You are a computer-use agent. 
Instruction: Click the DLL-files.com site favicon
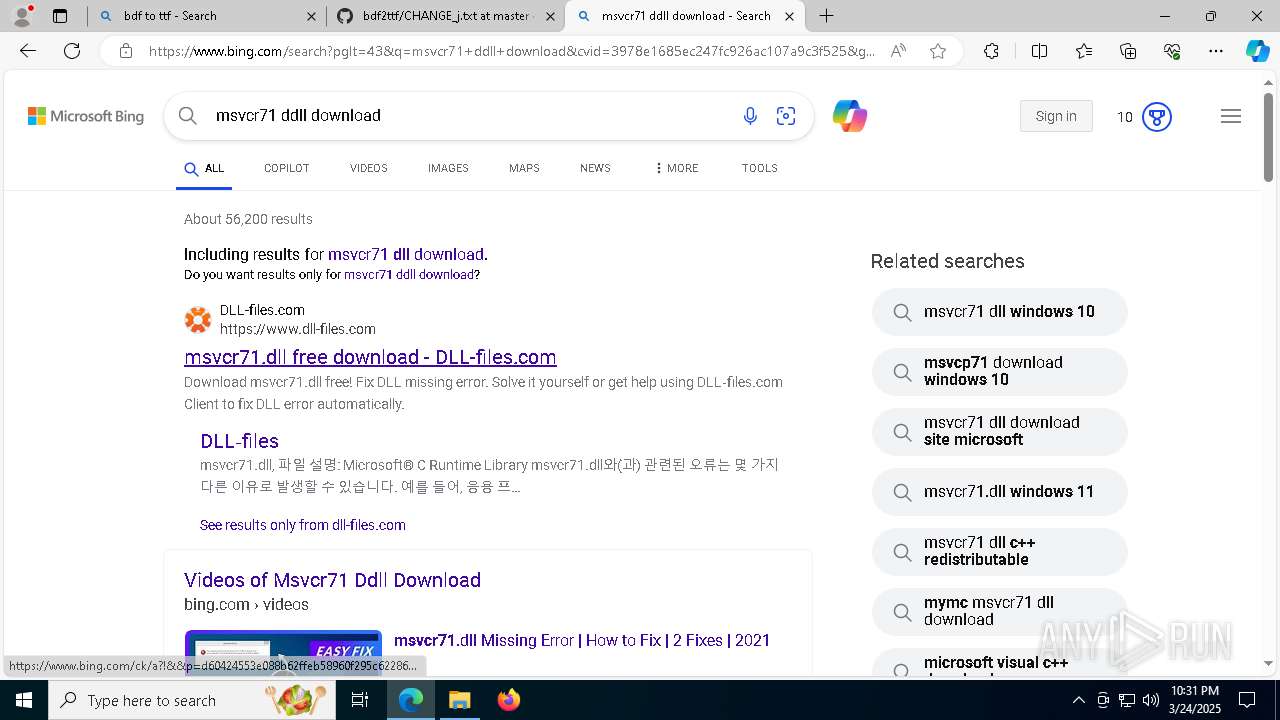click(x=198, y=320)
